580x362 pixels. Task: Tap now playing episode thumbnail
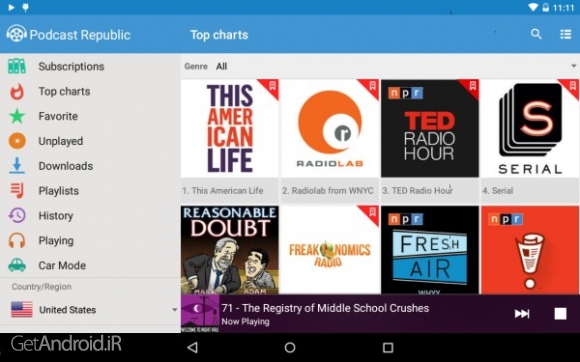point(200,314)
